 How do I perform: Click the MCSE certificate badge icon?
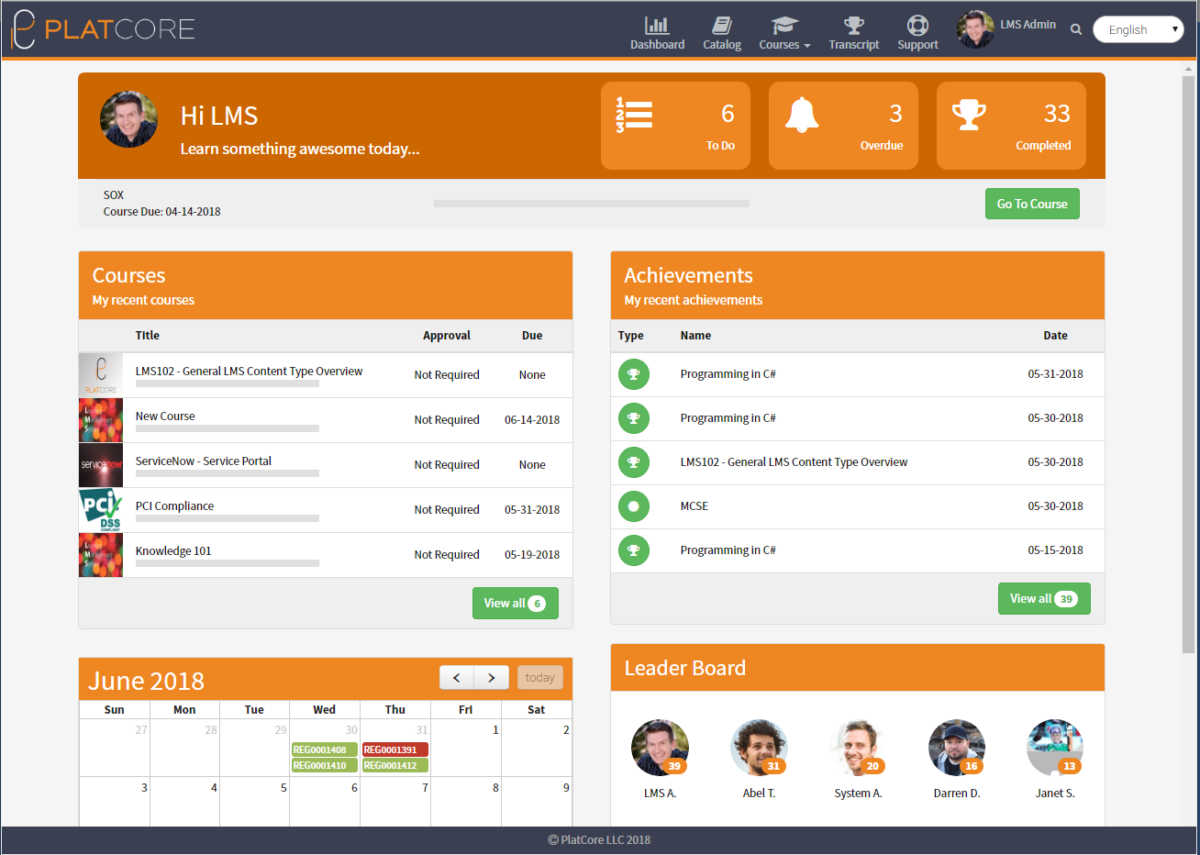(633, 506)
